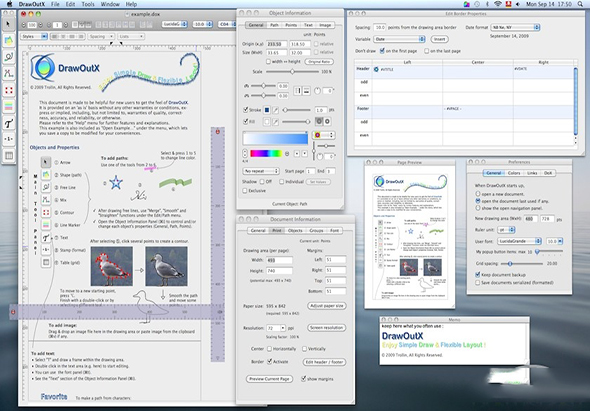Click the Insert button in Edit Border Properties
Screen dimensions: 590x411
tap(439, 39)
